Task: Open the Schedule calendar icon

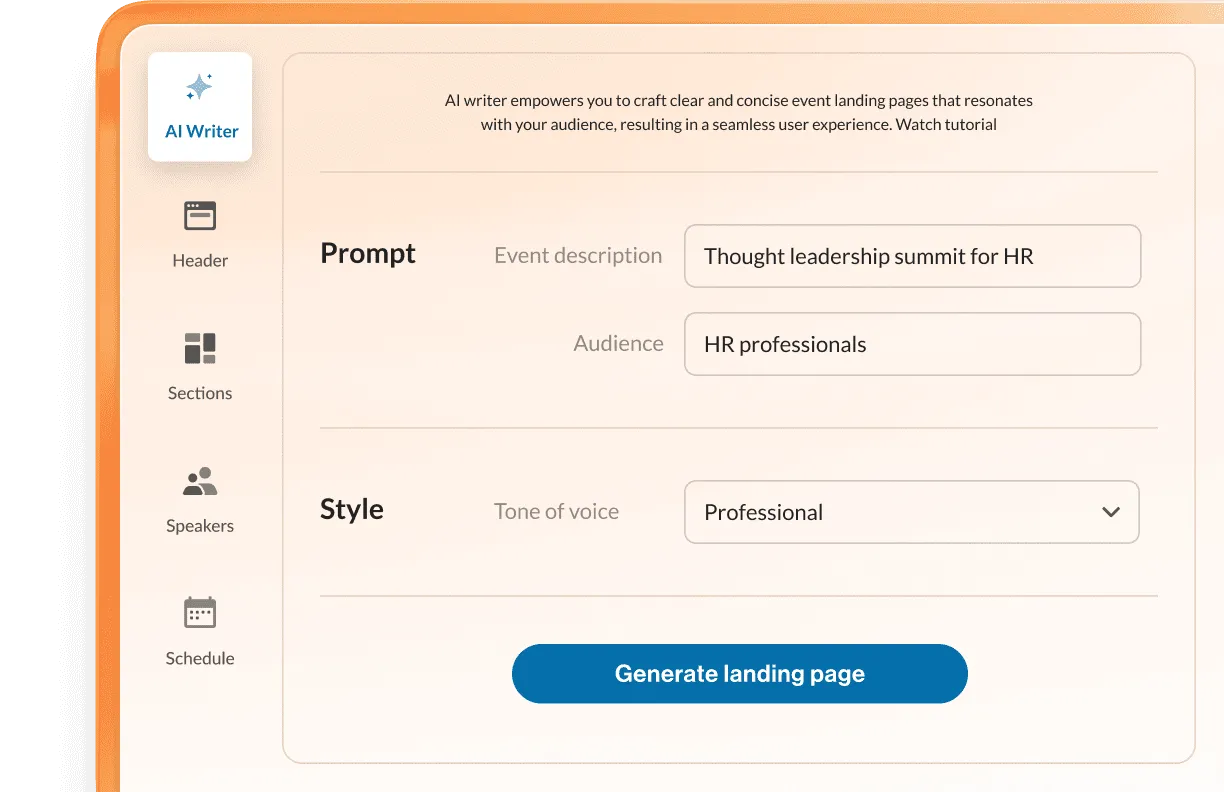Action: point(199,612)
